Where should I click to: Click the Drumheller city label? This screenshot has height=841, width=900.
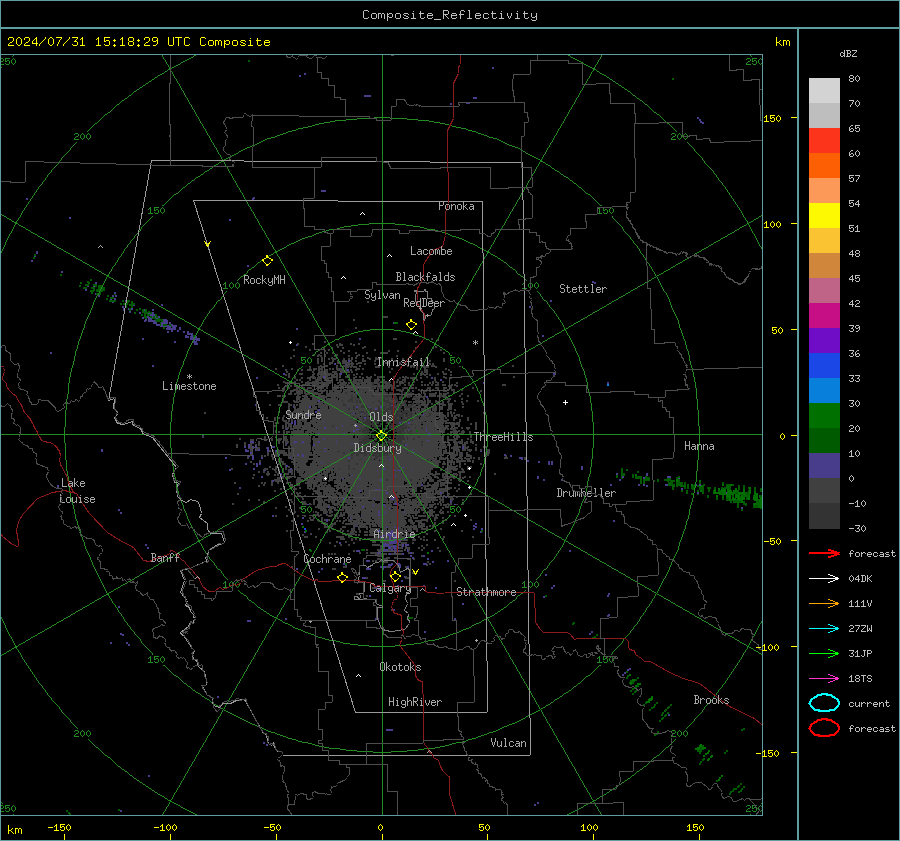pyautogui.click(x=586, y=493)
